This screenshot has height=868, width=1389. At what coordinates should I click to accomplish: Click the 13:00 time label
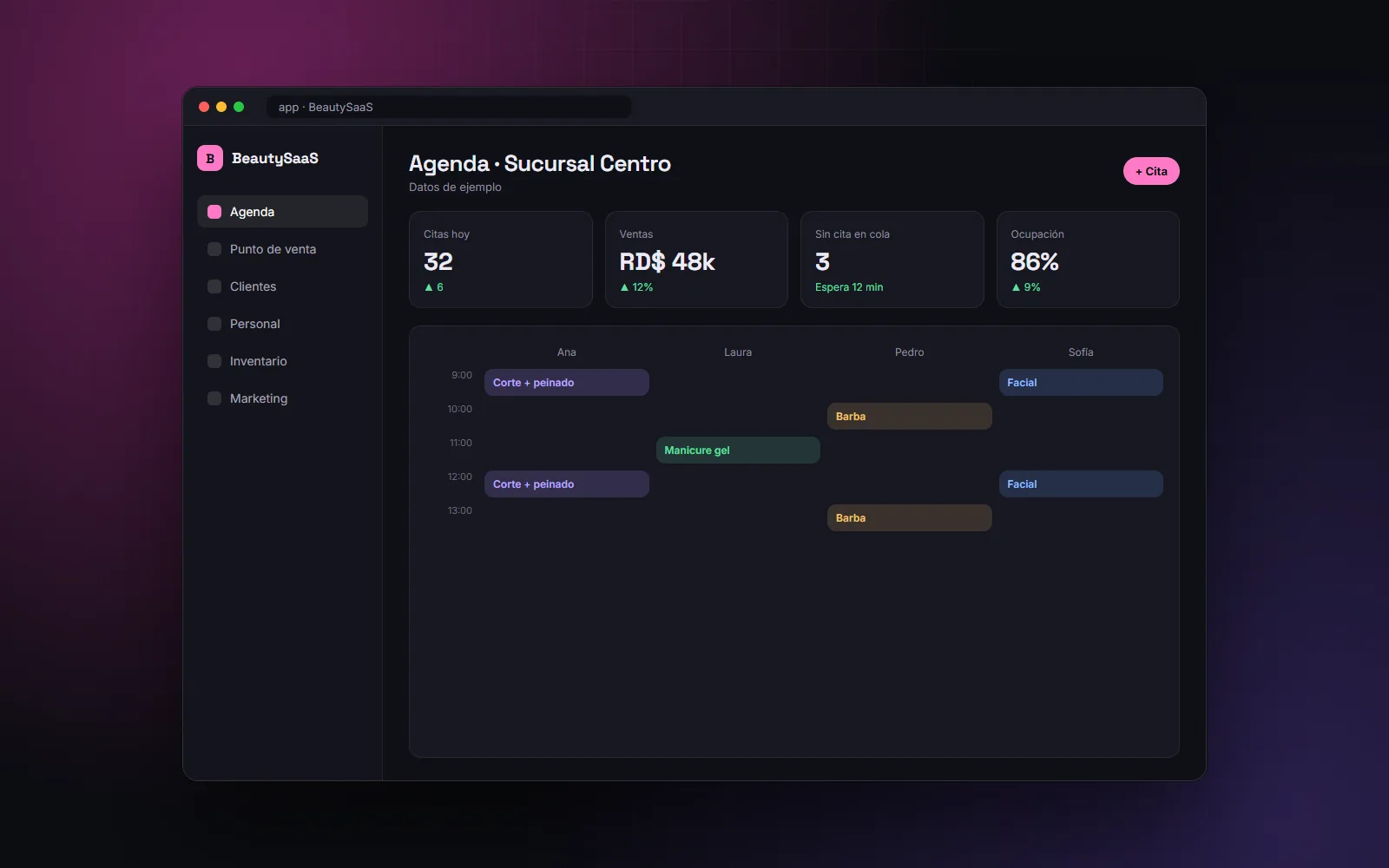click(x=460, y=511)
